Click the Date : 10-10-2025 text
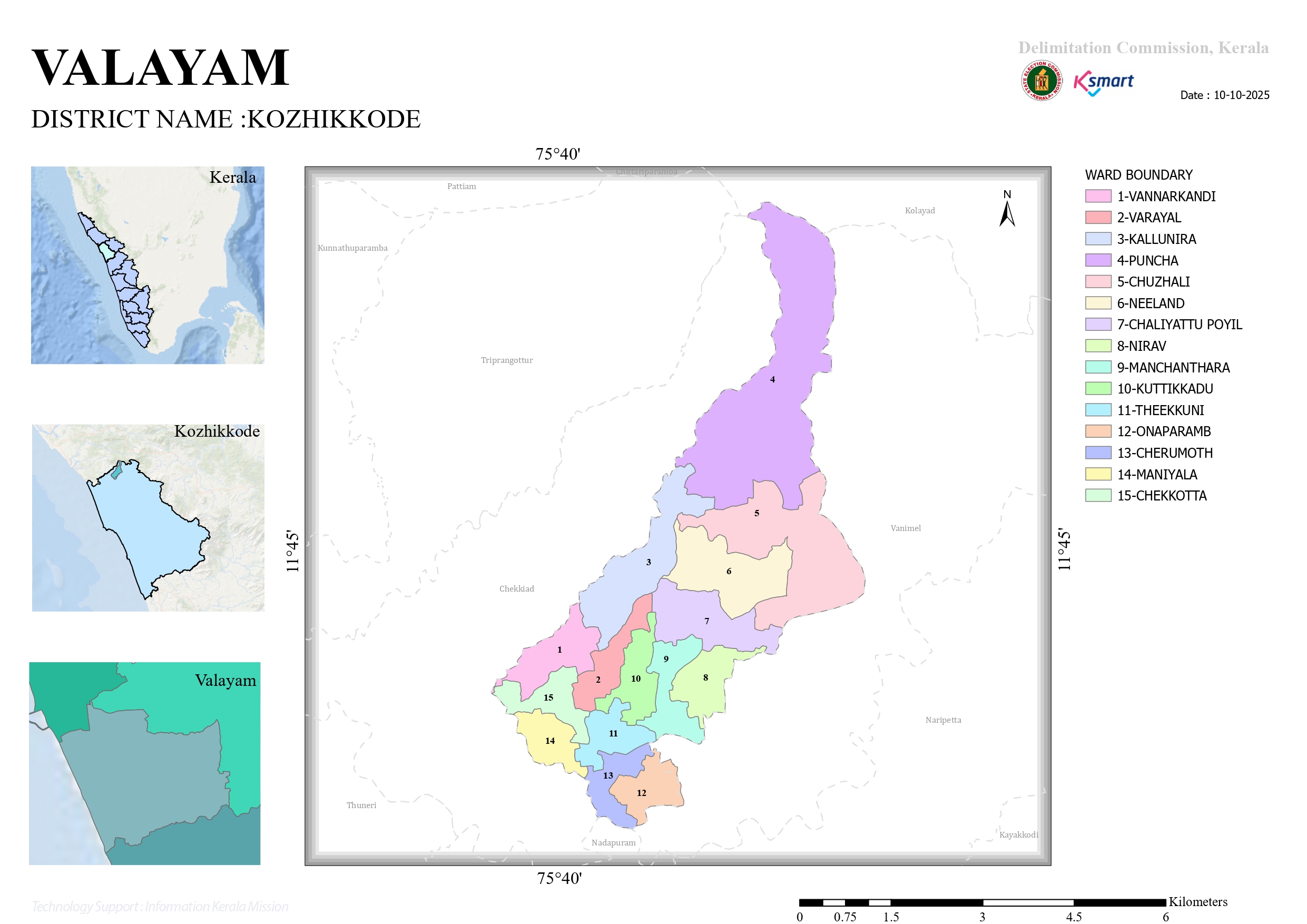Viewport: 1307px width, 924px height. (x=1225, y=95)
